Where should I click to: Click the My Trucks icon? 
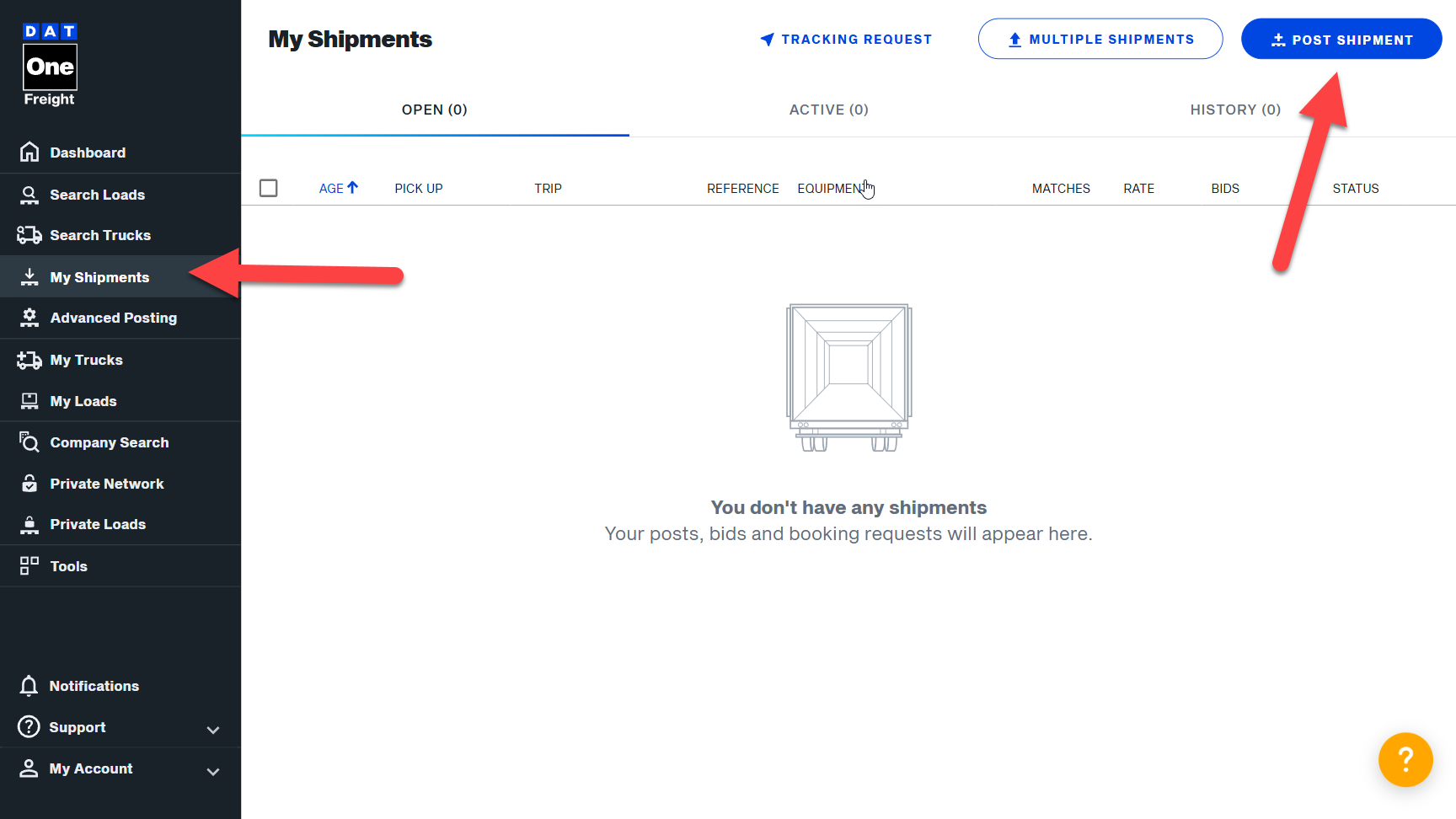(x=29, y=360)
